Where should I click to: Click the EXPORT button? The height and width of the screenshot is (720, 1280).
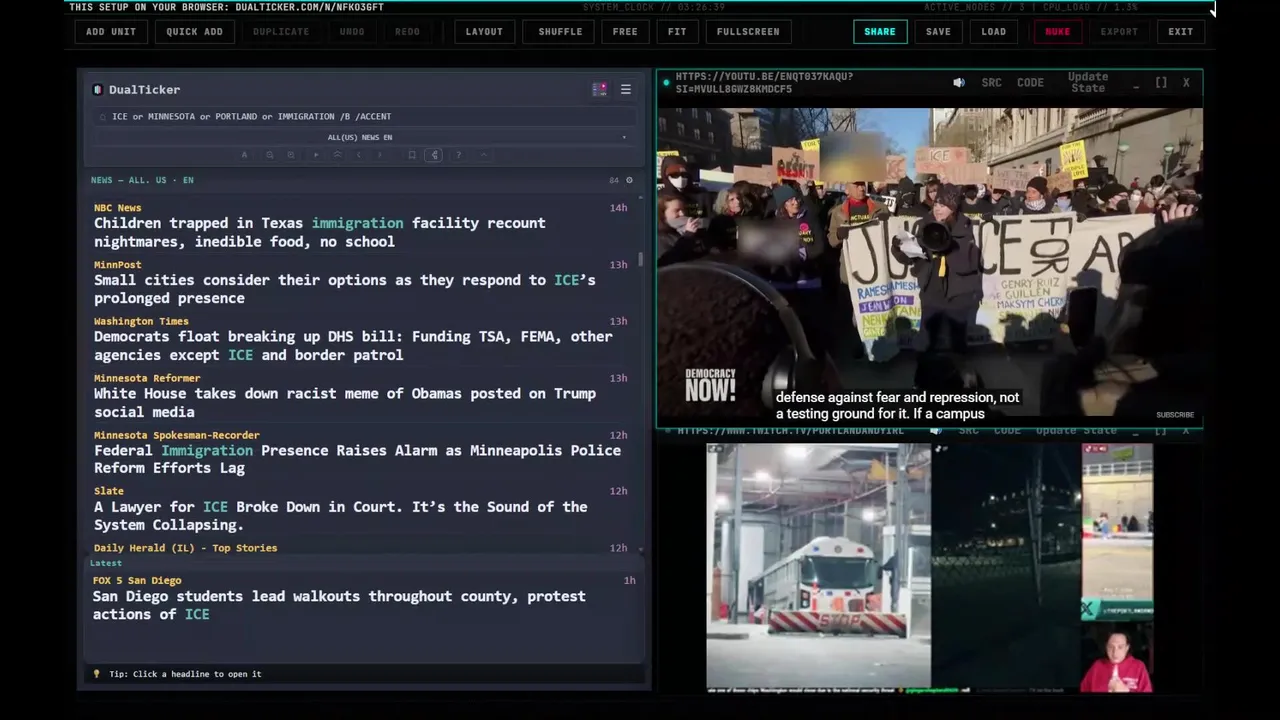[x=1119, y=31]
